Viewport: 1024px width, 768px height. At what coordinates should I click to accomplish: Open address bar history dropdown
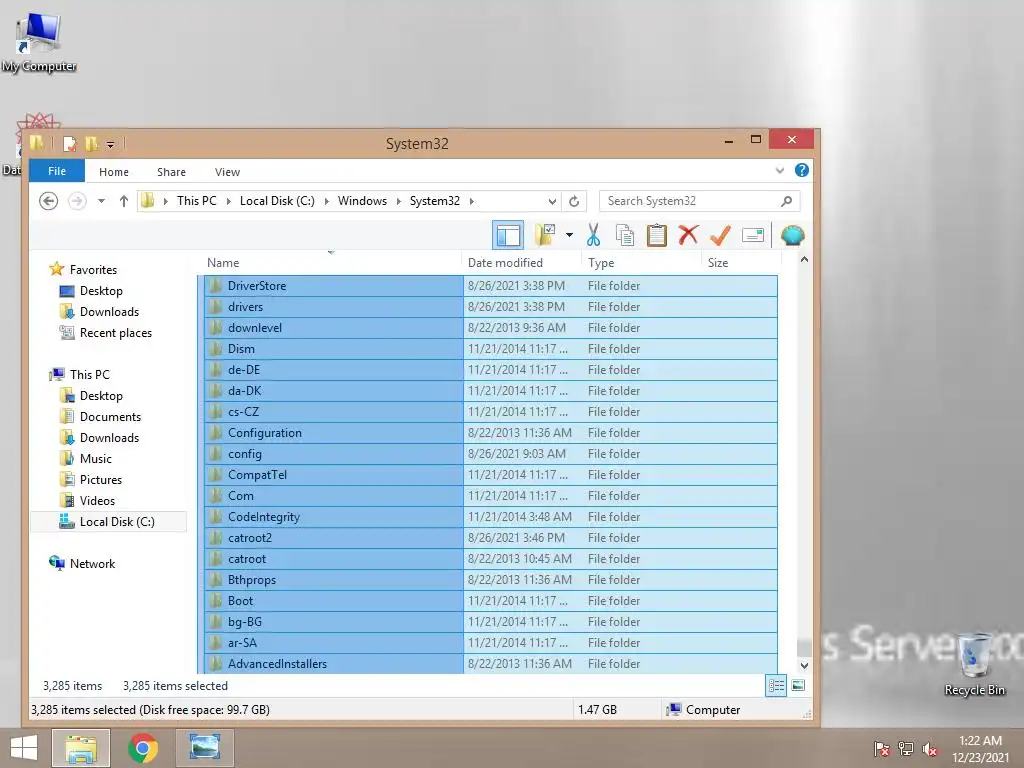552,201
